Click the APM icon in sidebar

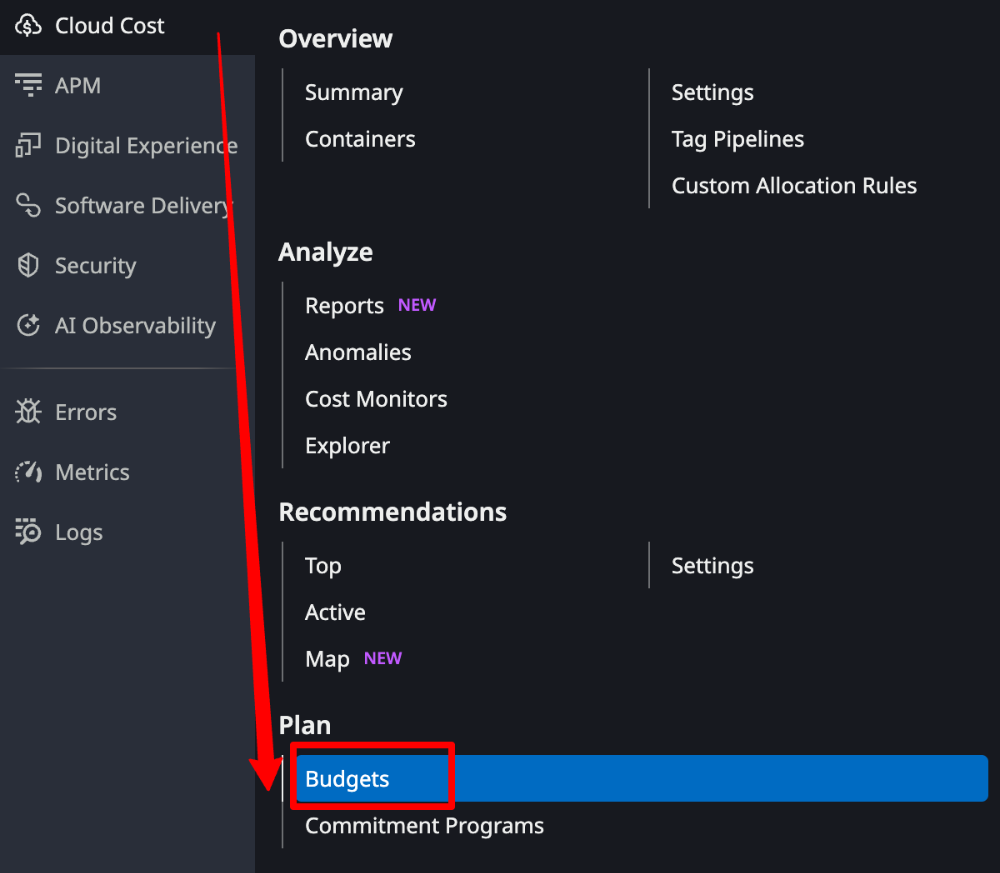[28, 85]
